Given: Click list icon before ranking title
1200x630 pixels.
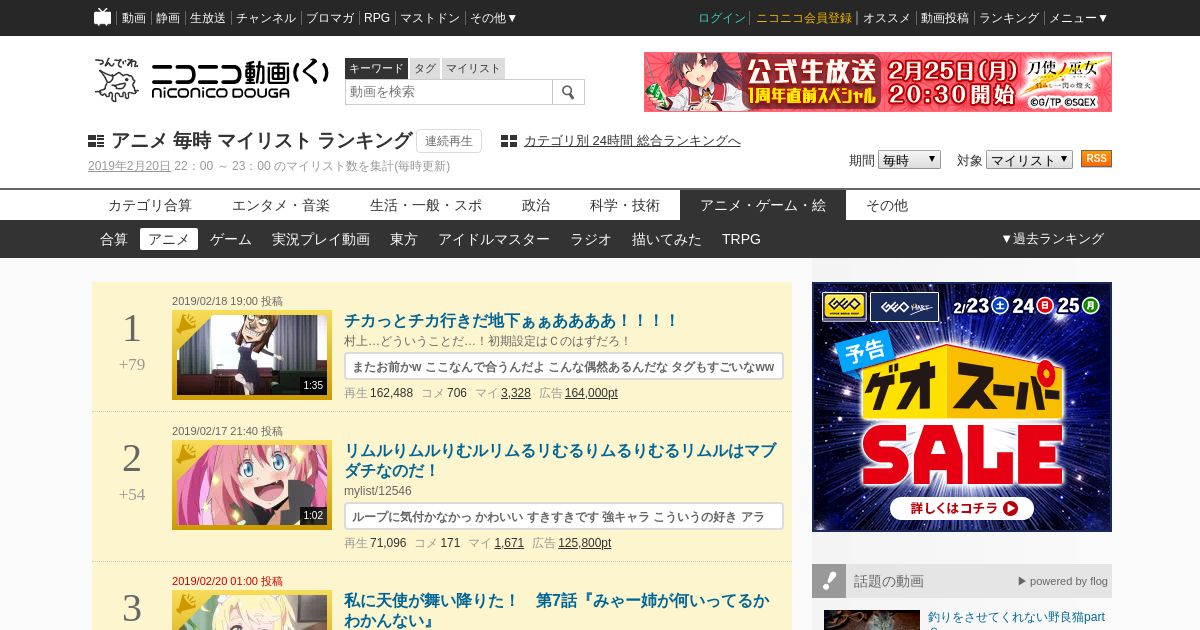Looking at the screenshot, I should [x=96, y=141].
